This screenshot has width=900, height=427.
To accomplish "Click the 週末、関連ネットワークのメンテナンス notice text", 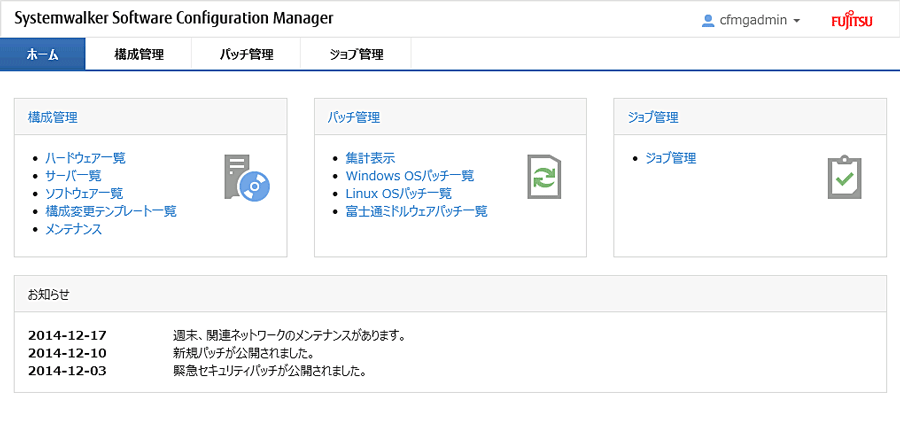I will point(289,336).
